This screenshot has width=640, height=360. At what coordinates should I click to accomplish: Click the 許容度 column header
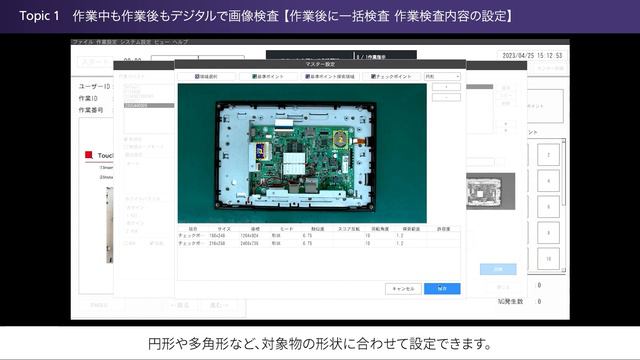pos(444,229)
